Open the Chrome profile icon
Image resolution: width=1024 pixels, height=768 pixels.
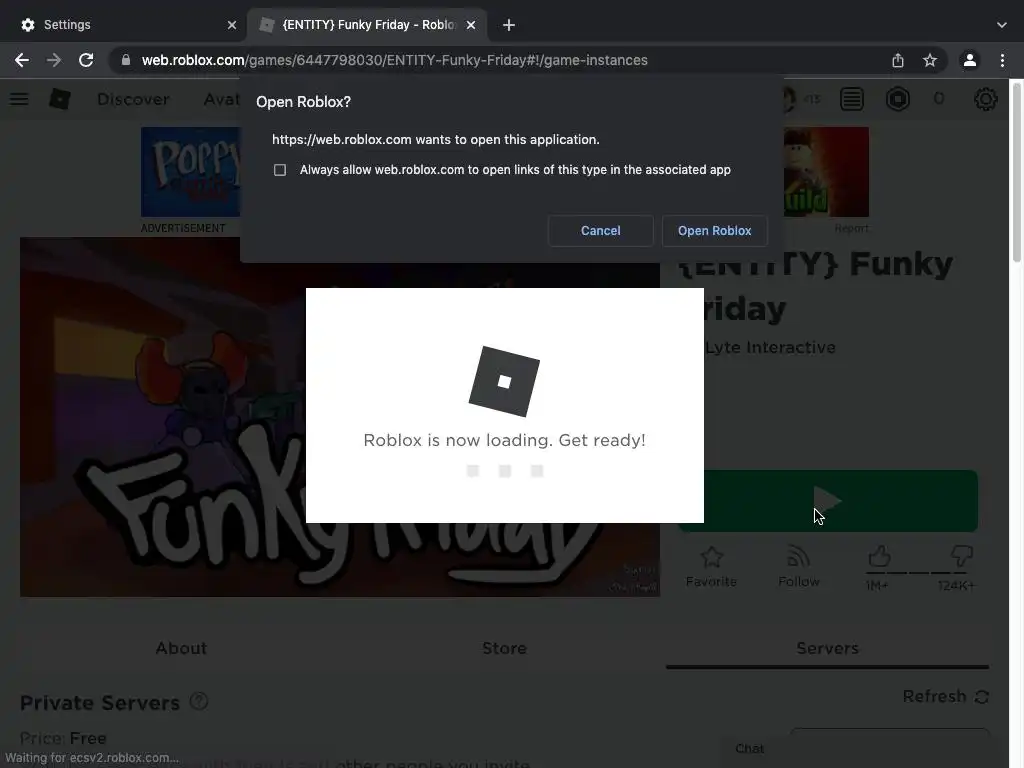tap(970, 60)
